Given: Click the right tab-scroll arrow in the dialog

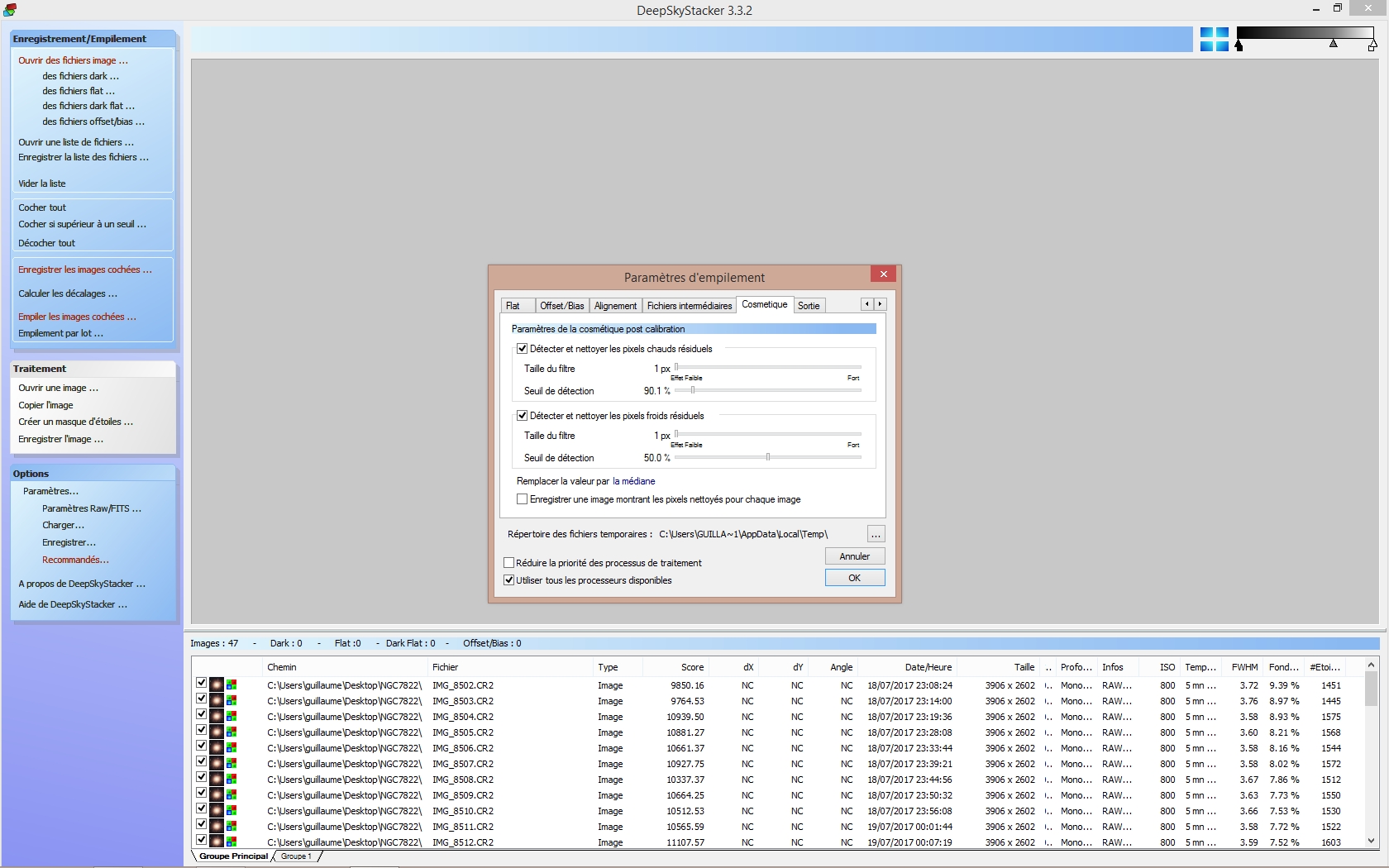Looking at the screenshot, I should 880,304.
